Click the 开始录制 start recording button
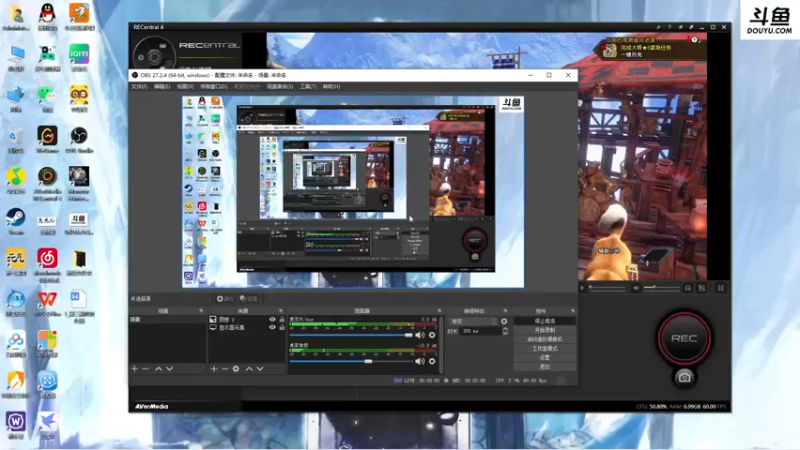 click(544, 330)
